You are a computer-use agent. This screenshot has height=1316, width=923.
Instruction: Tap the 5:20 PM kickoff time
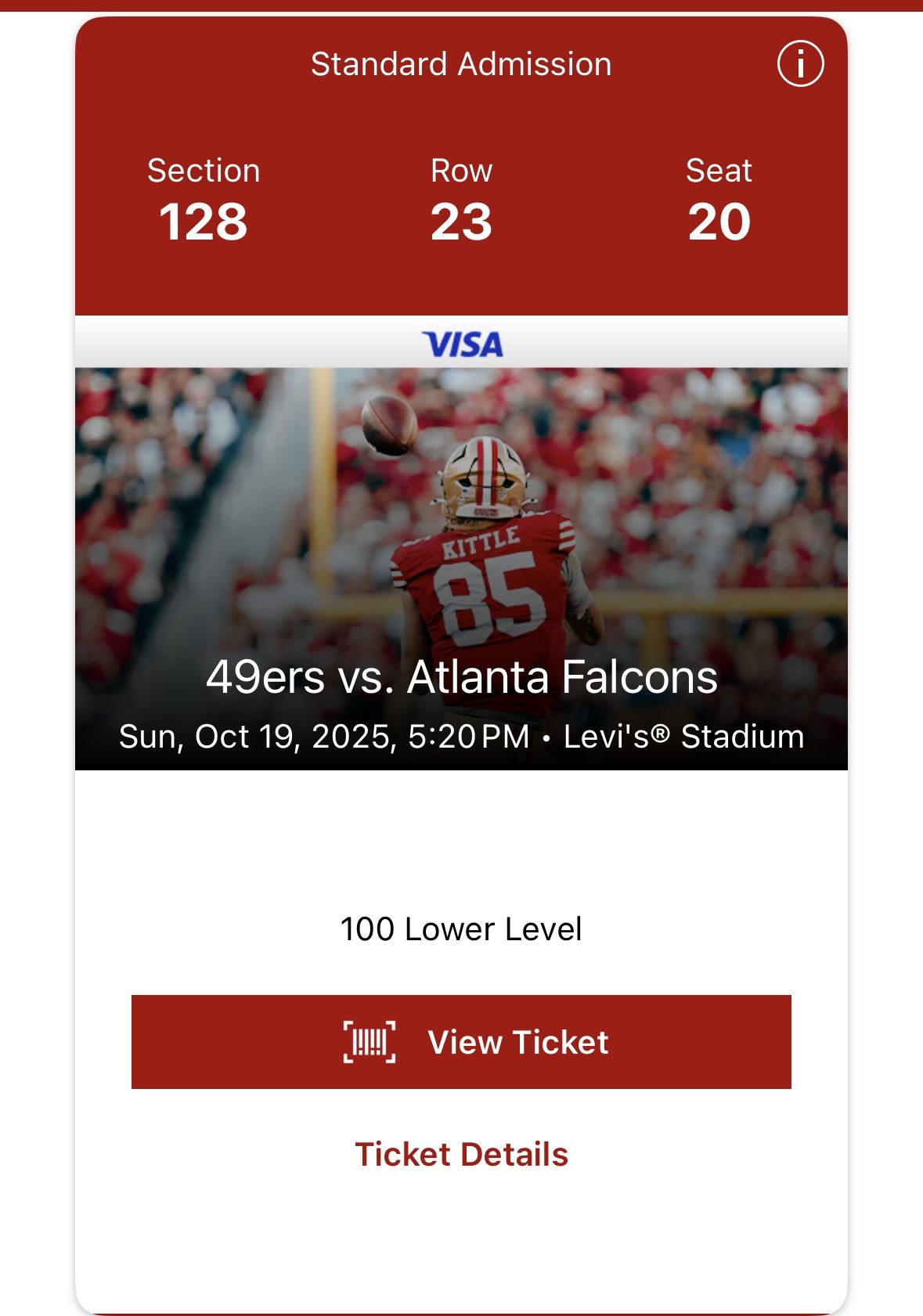(468, 737)
